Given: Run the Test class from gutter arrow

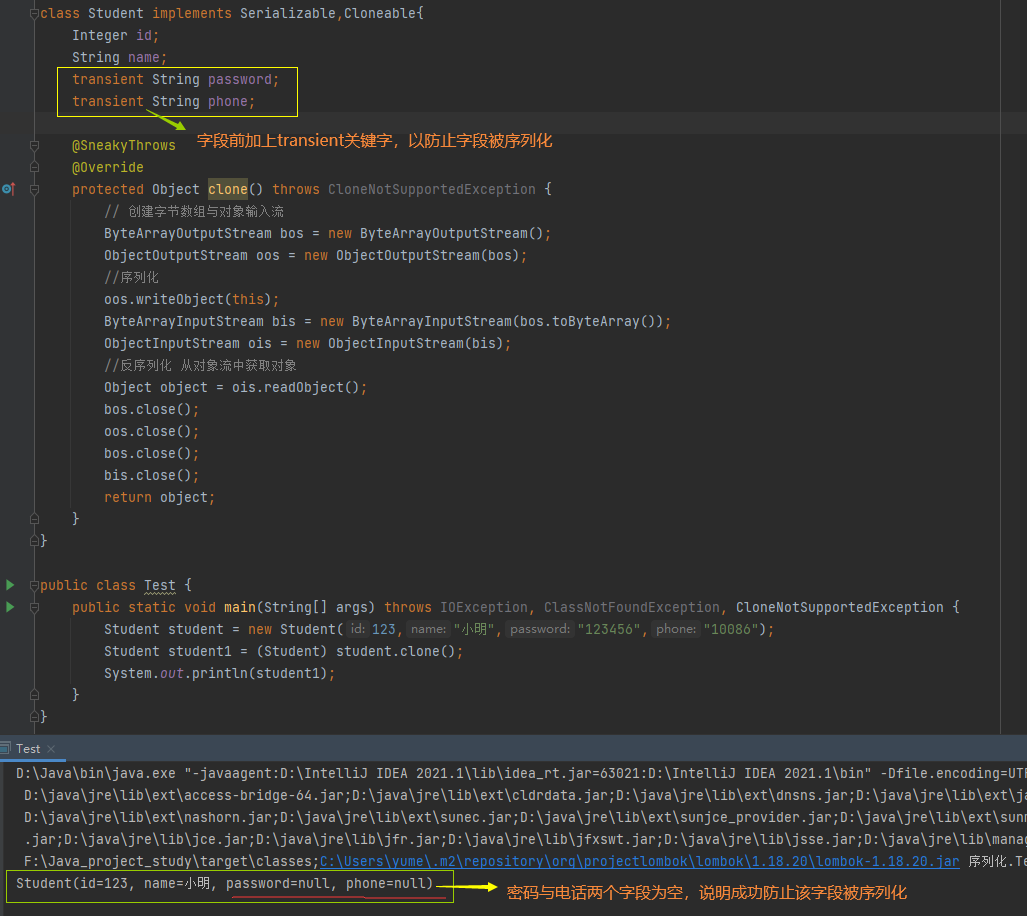Looking at the screenshot, I should (x=10, y=585).
